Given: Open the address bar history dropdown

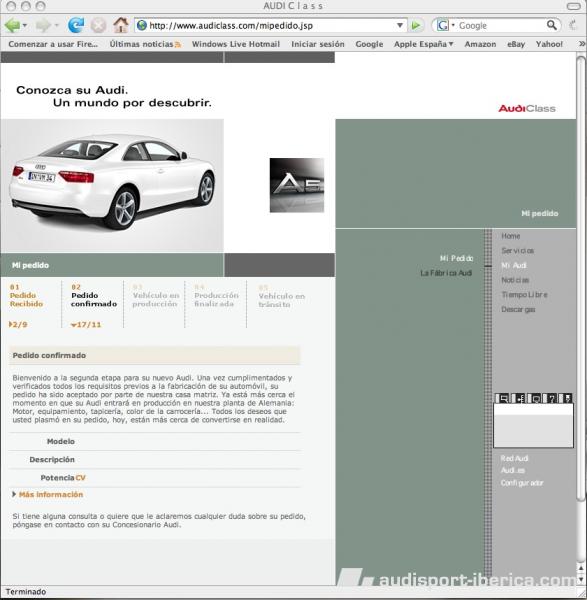Looking at the screenshot, I should pyautogui.click(x=400, y=26).
